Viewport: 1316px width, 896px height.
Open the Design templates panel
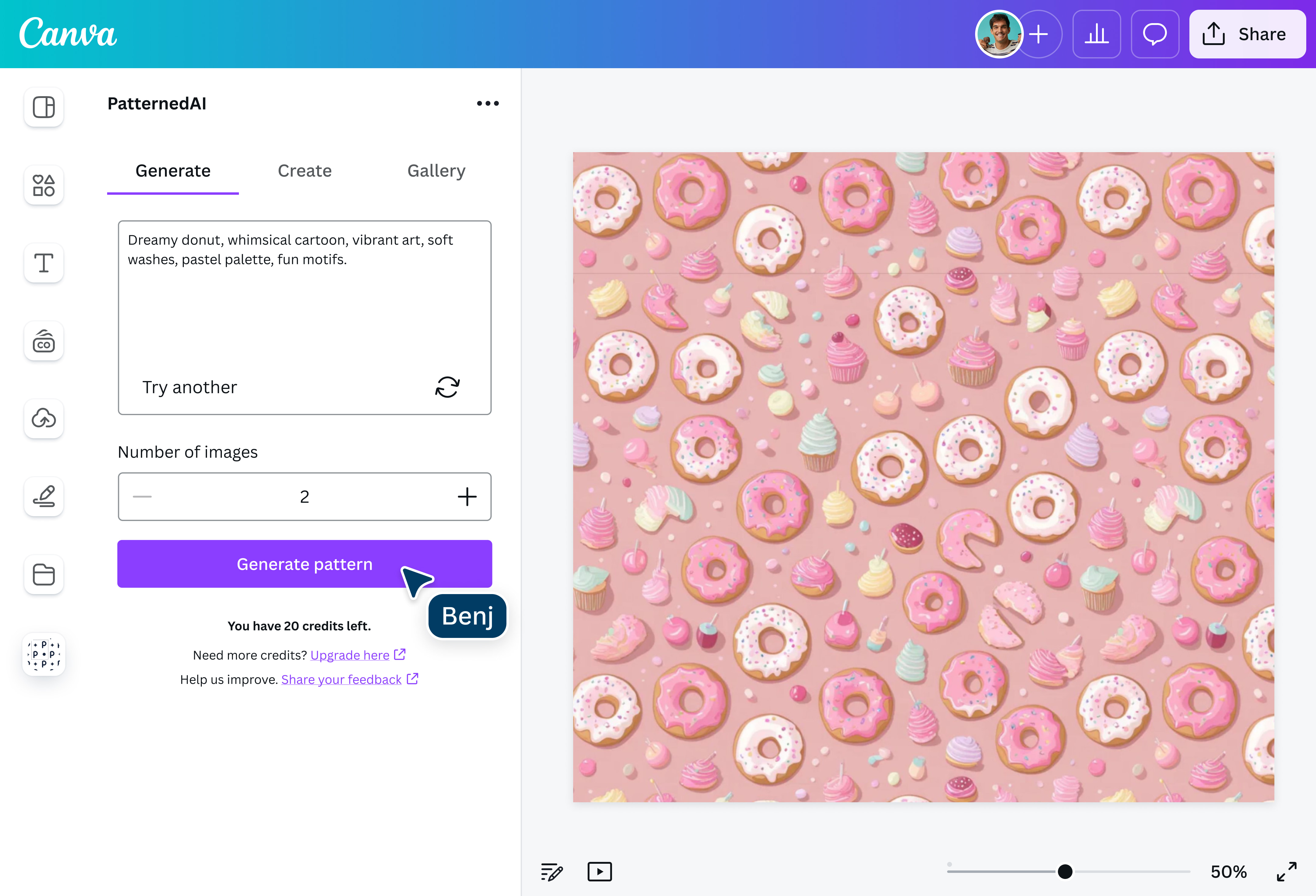[44, 107]
